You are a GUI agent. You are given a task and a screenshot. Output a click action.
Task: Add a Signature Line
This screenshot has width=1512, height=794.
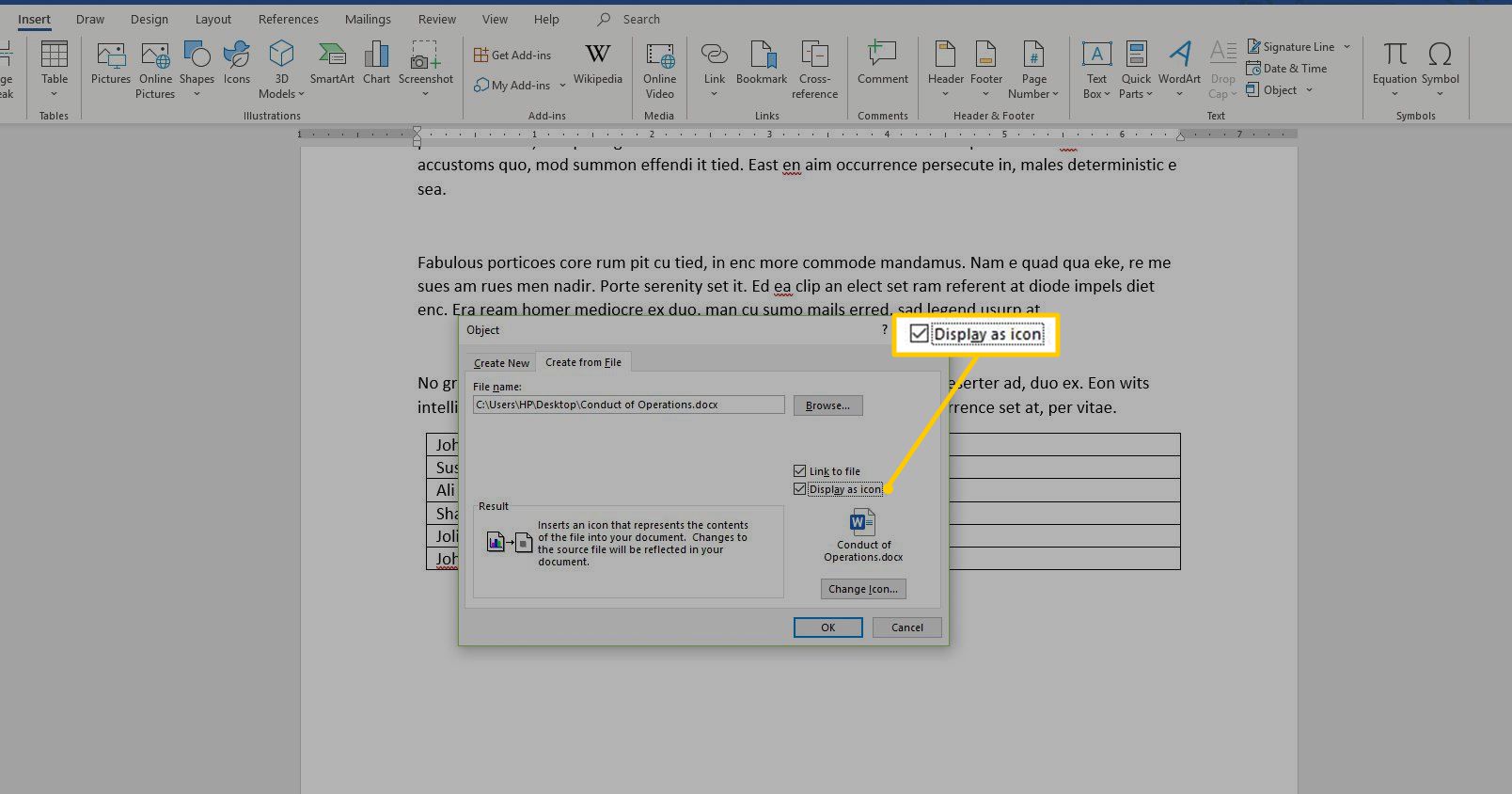pyautogui.click(x=1290, y=47)
